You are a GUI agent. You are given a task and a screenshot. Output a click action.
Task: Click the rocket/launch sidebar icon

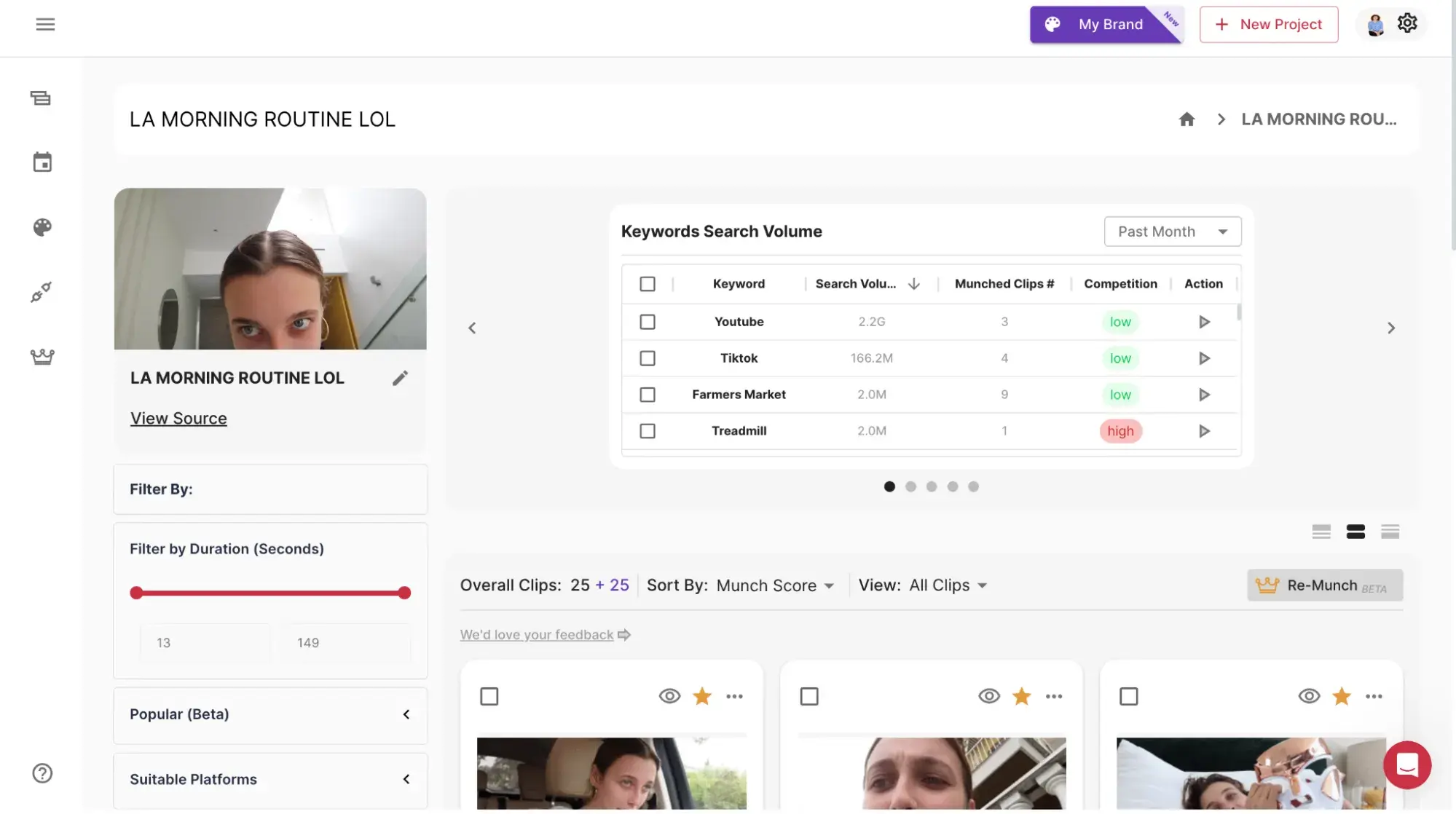(x=41, y=293)
